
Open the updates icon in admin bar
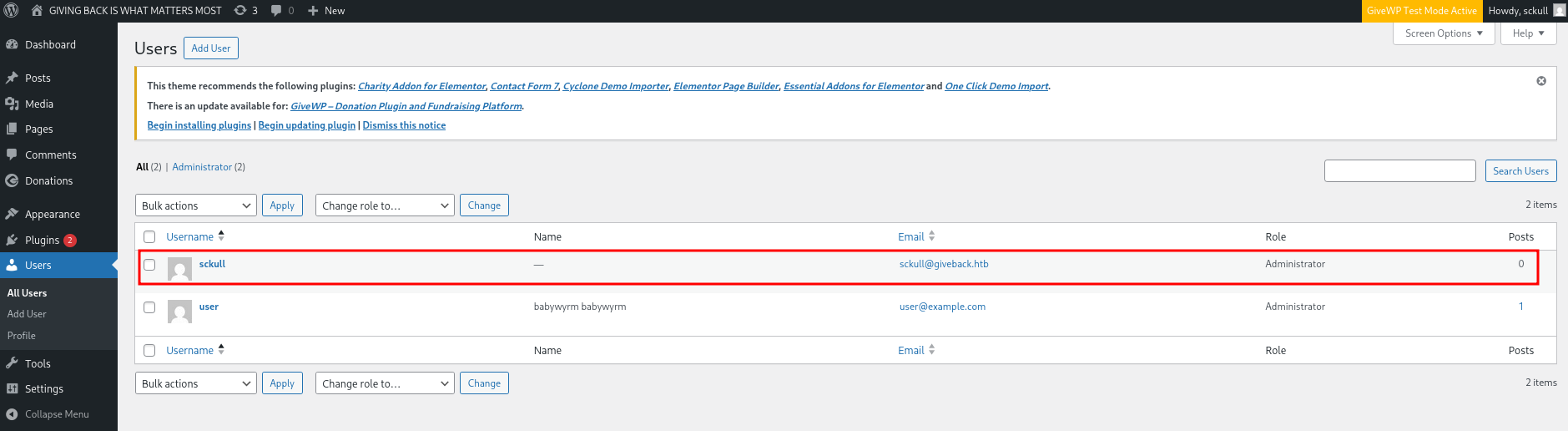(x=240, y=11)
